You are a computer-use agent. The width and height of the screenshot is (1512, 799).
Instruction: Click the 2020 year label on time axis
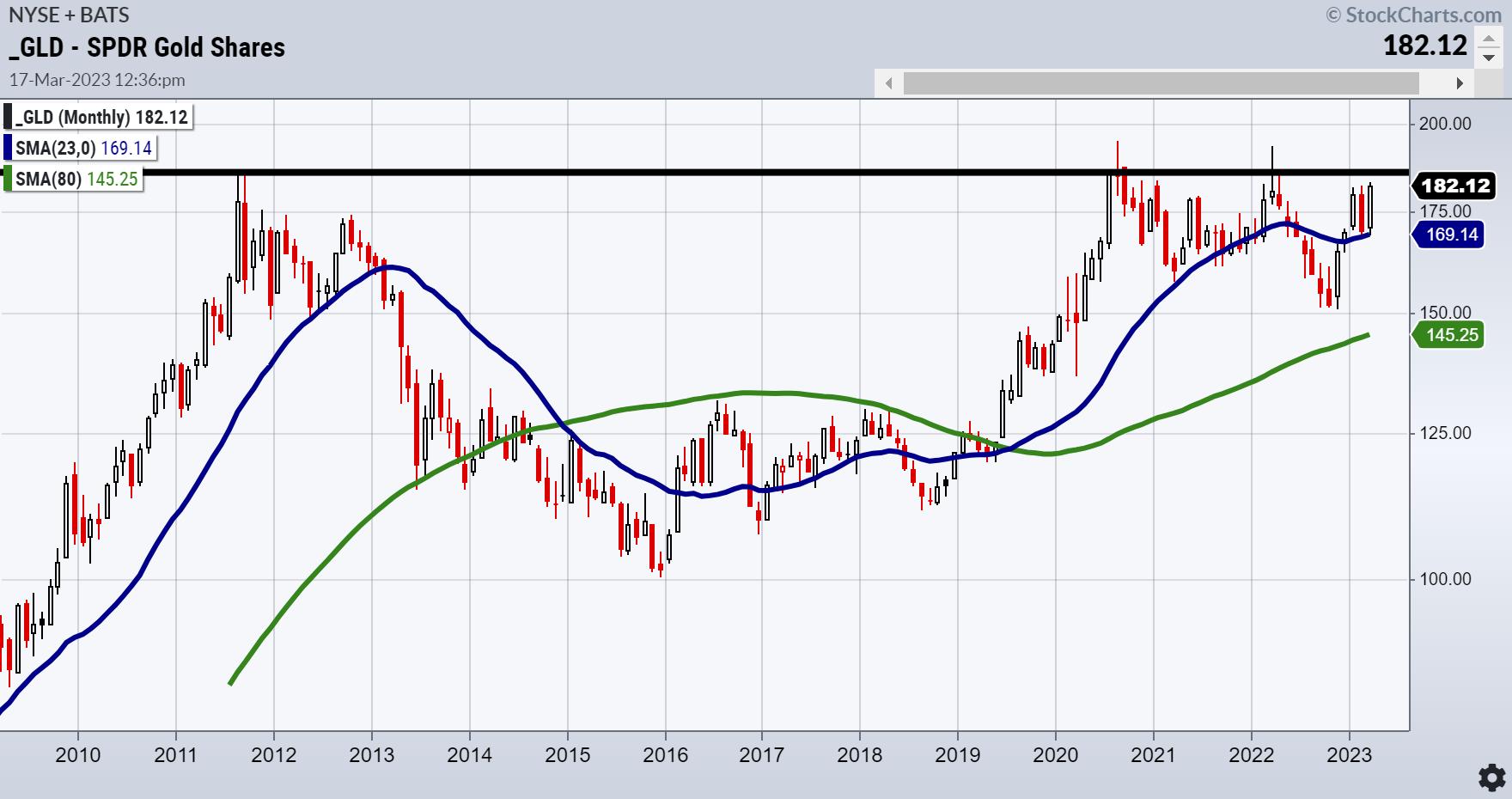pos(1056,755)
